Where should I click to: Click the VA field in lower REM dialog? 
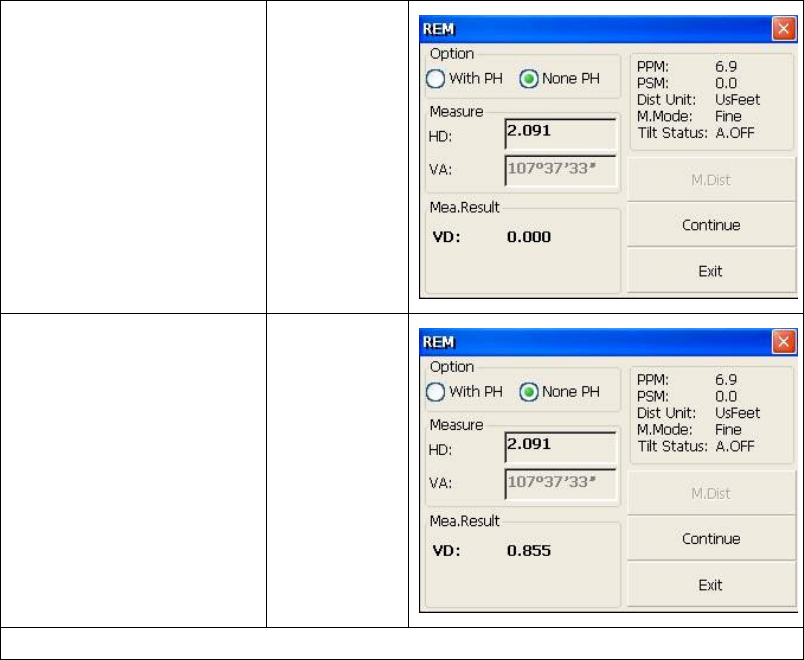point(560,484)
